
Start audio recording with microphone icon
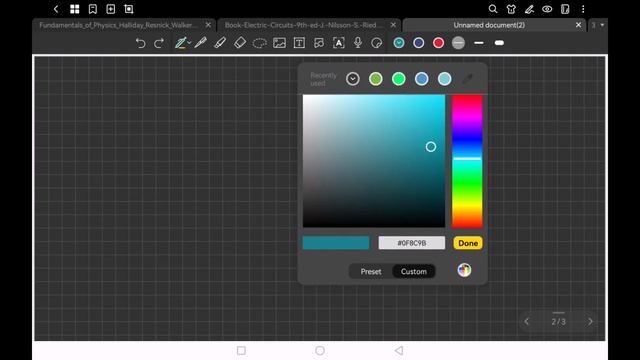coord(358,43)
